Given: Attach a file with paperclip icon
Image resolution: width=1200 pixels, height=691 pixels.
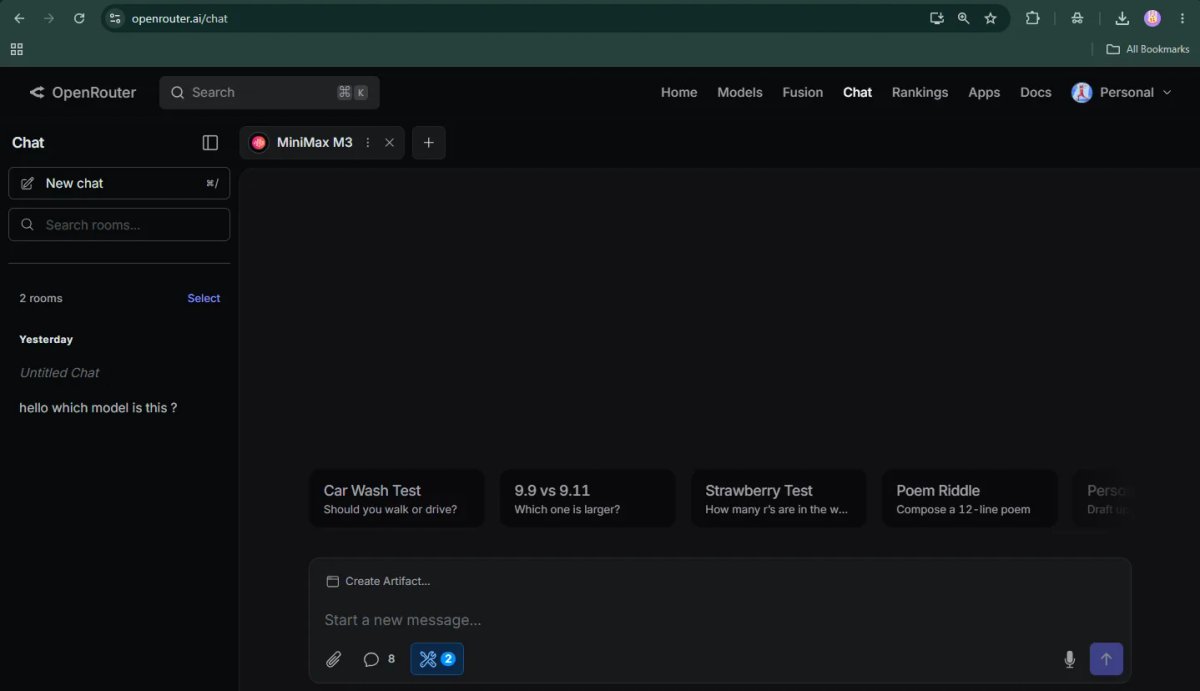Looking at the screenshot, I should coord(334,659).
